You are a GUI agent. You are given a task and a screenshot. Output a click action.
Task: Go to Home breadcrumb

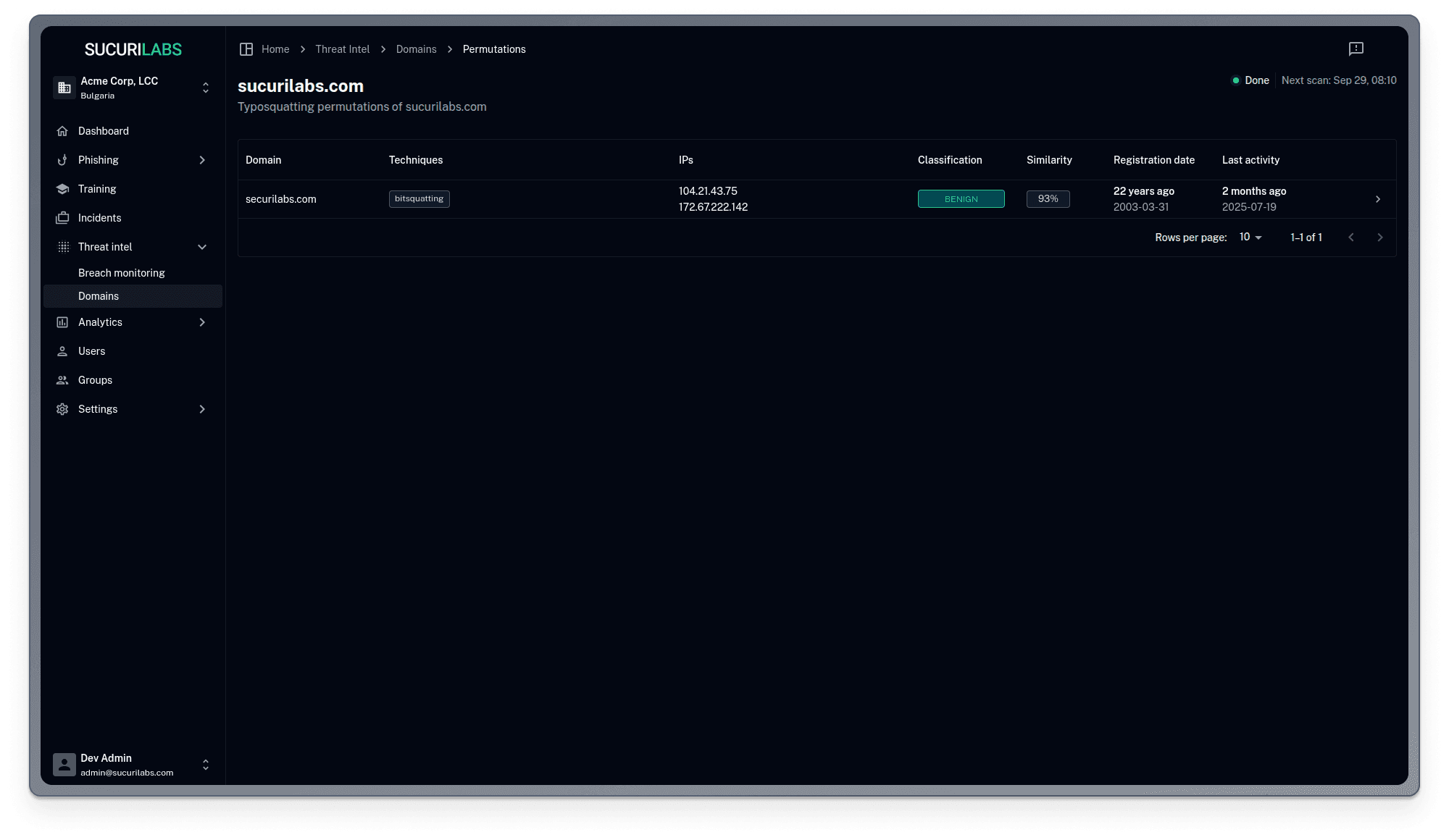coord(275,49)
